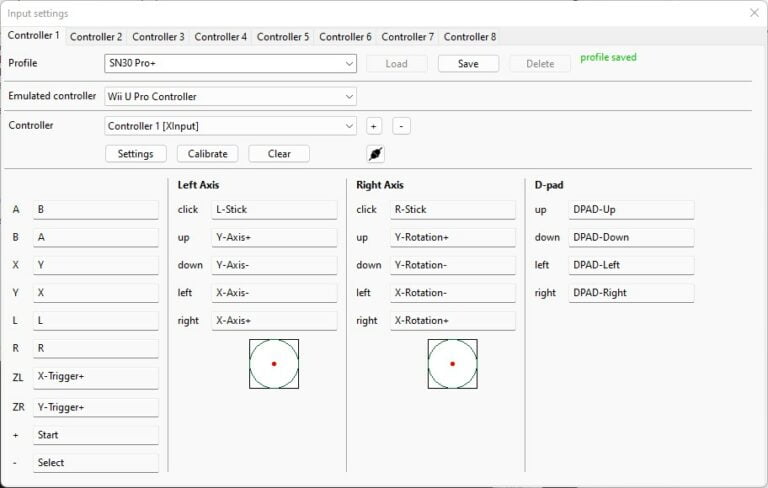Screen dimensions: 768x488
Task: Click the Clear button
Action: (279, 154)
